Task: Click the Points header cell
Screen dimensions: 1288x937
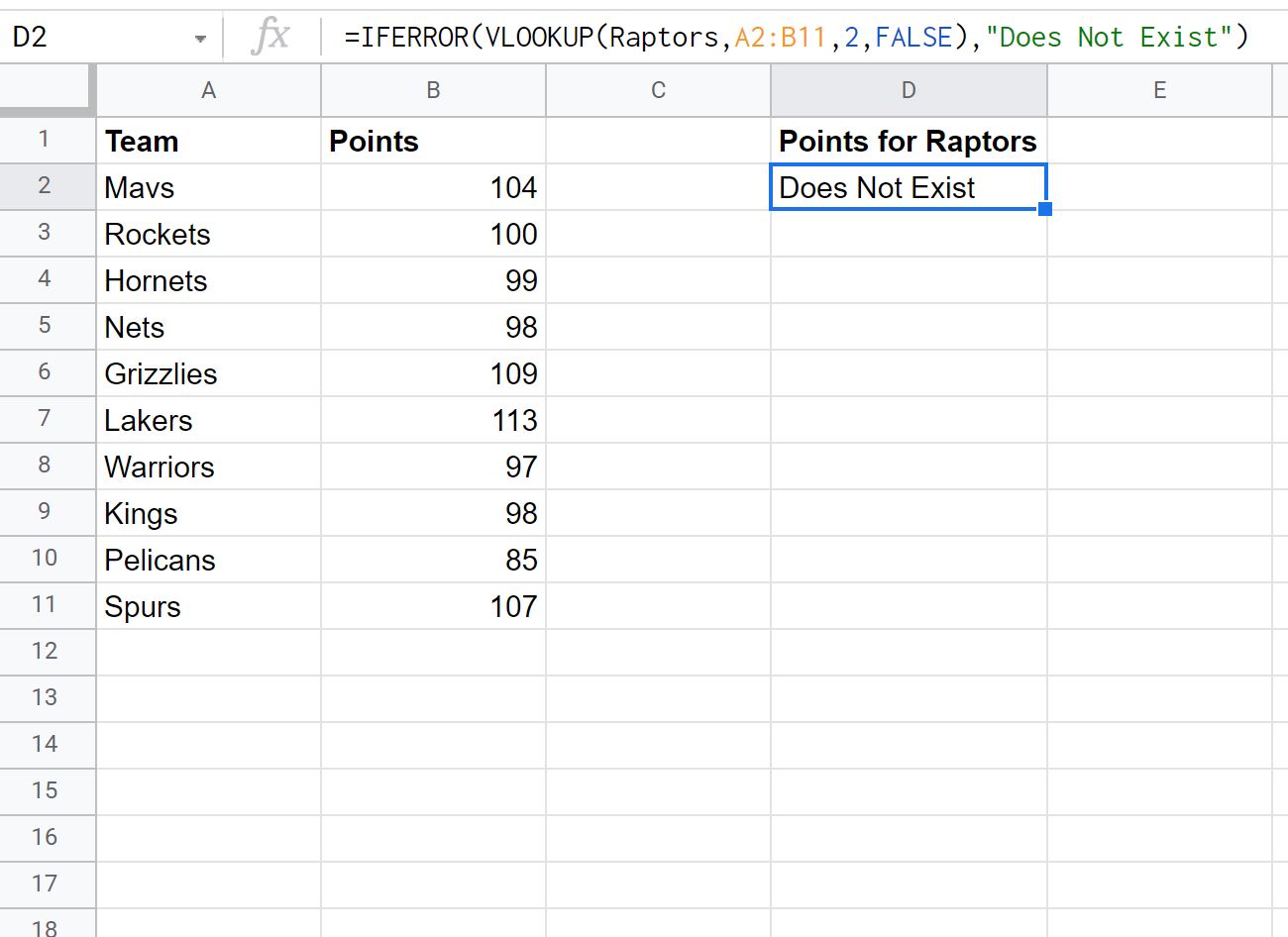Action: [433, 141]
